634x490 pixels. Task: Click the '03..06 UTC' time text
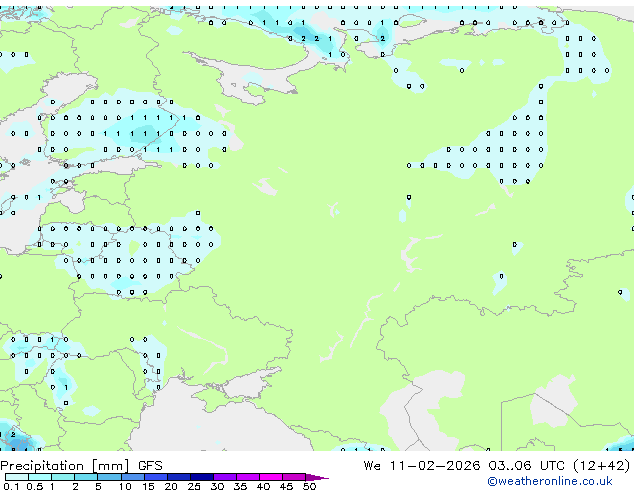(526, 466)
